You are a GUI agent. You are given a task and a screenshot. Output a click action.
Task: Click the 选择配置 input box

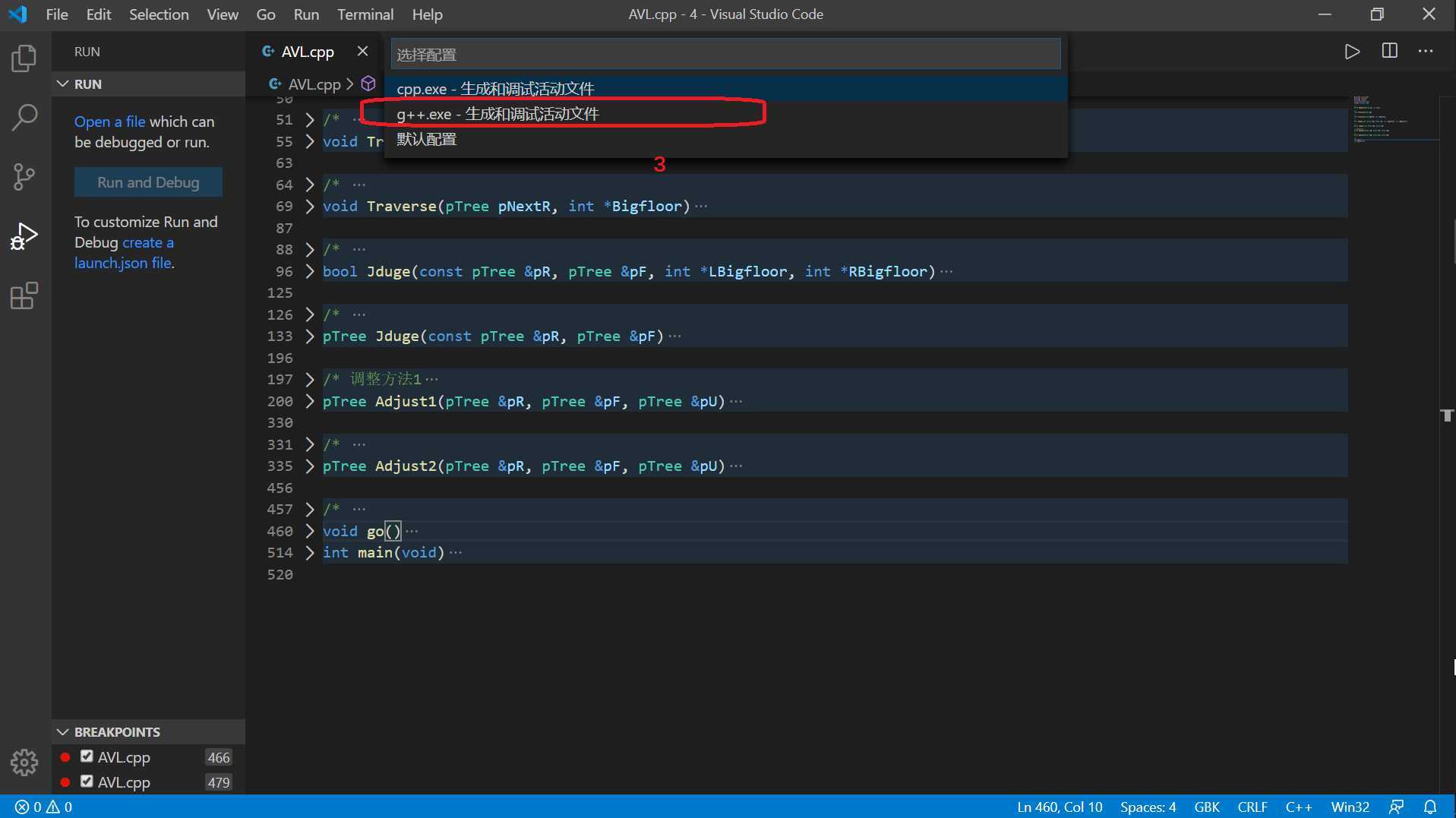[x=725, y=54]
